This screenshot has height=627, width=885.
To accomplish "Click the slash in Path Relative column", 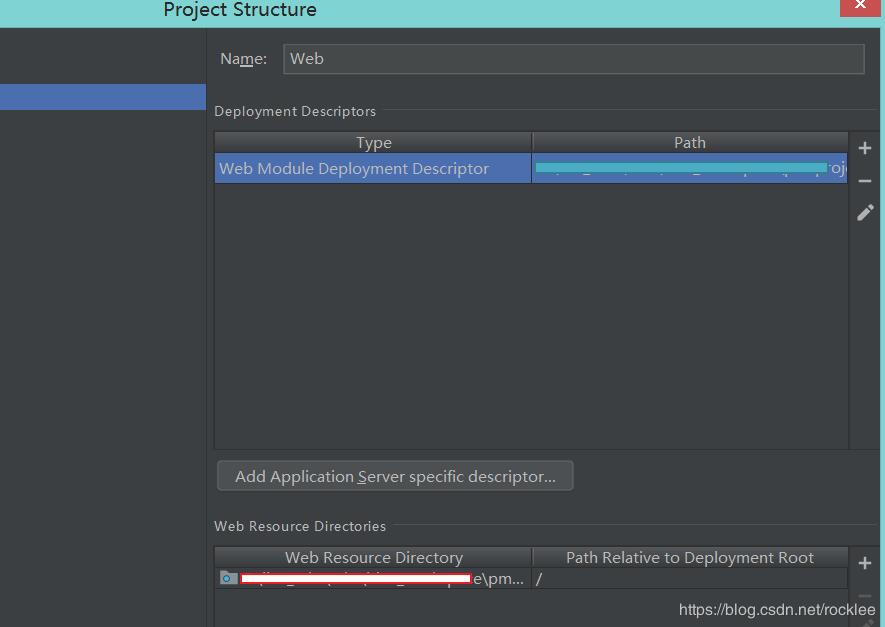I will click(538, 578).
